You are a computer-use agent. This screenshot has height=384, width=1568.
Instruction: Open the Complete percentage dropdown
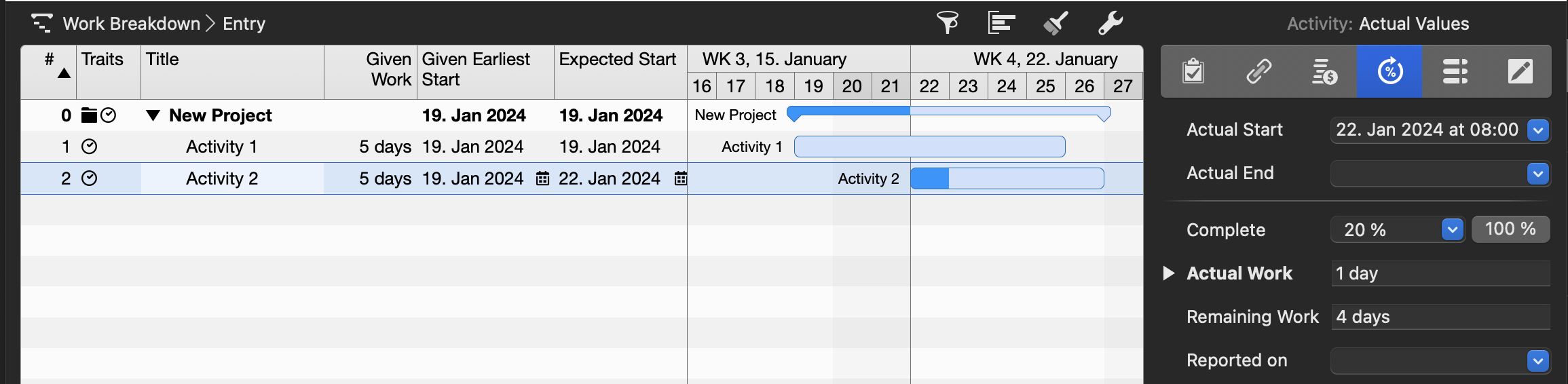(x=1452, y=230)
